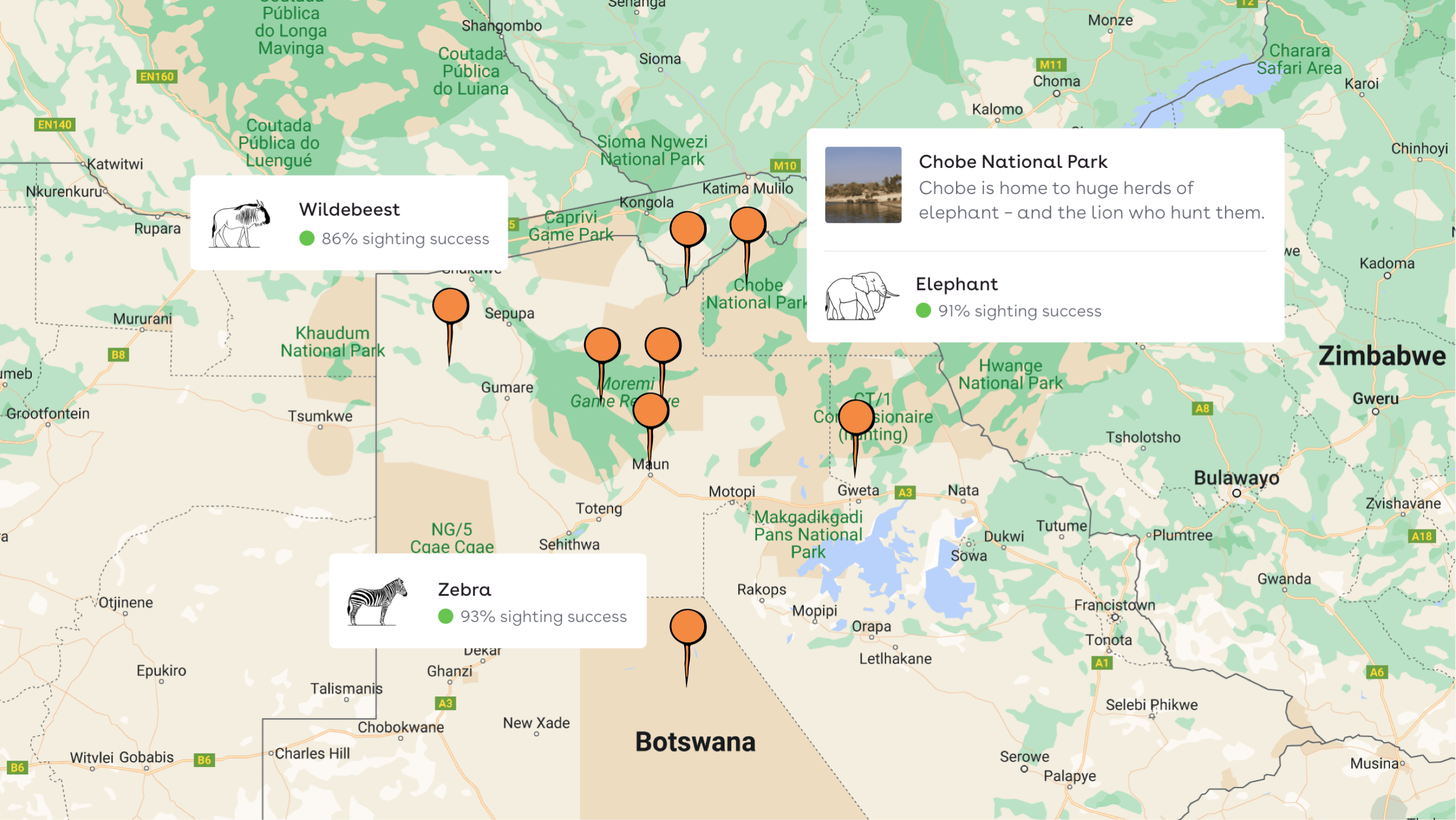This screenshot has width=1456, height=820.
Task: Click the Elephant heading in card
Action: click(956, 284)
